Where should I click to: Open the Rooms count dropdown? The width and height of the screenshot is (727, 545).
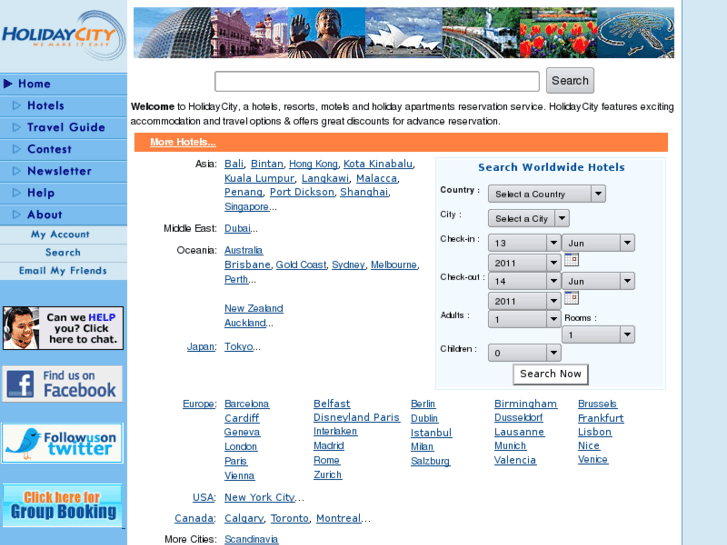pyautogui.click(x=598, y=335)
